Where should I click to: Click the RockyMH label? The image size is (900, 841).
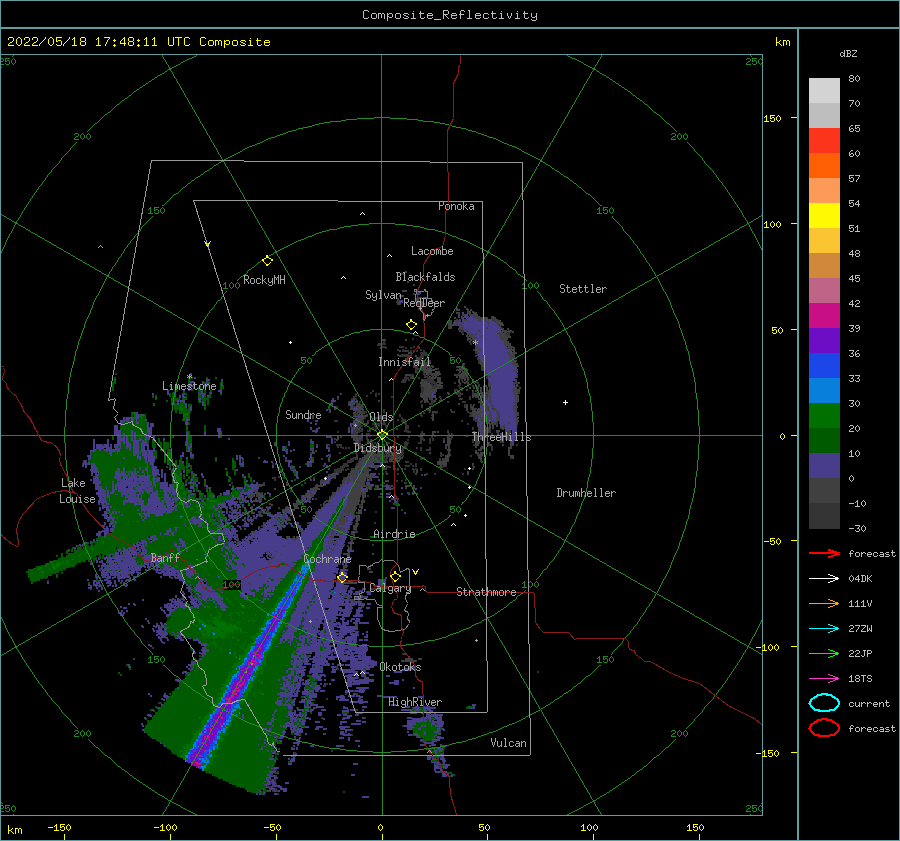264,280
